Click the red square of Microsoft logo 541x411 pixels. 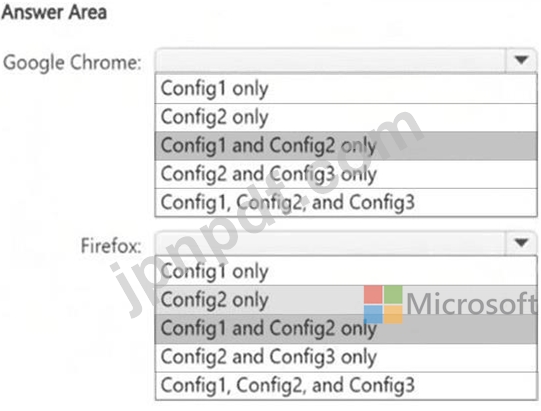(373, 294)
